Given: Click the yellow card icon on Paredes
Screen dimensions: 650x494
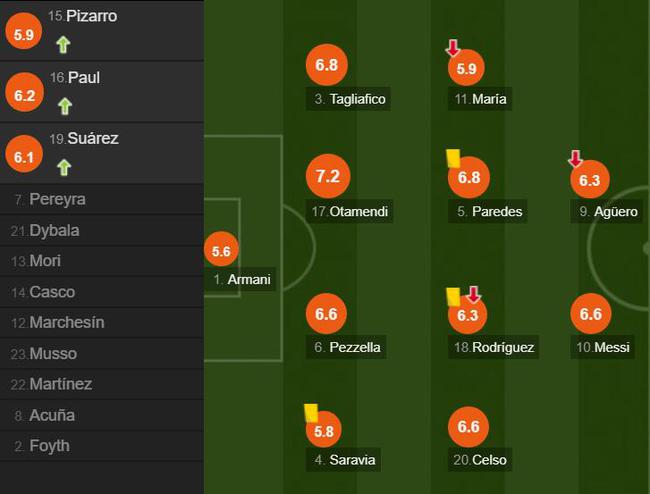Looking at the screenshot, I should coord(453,158).
